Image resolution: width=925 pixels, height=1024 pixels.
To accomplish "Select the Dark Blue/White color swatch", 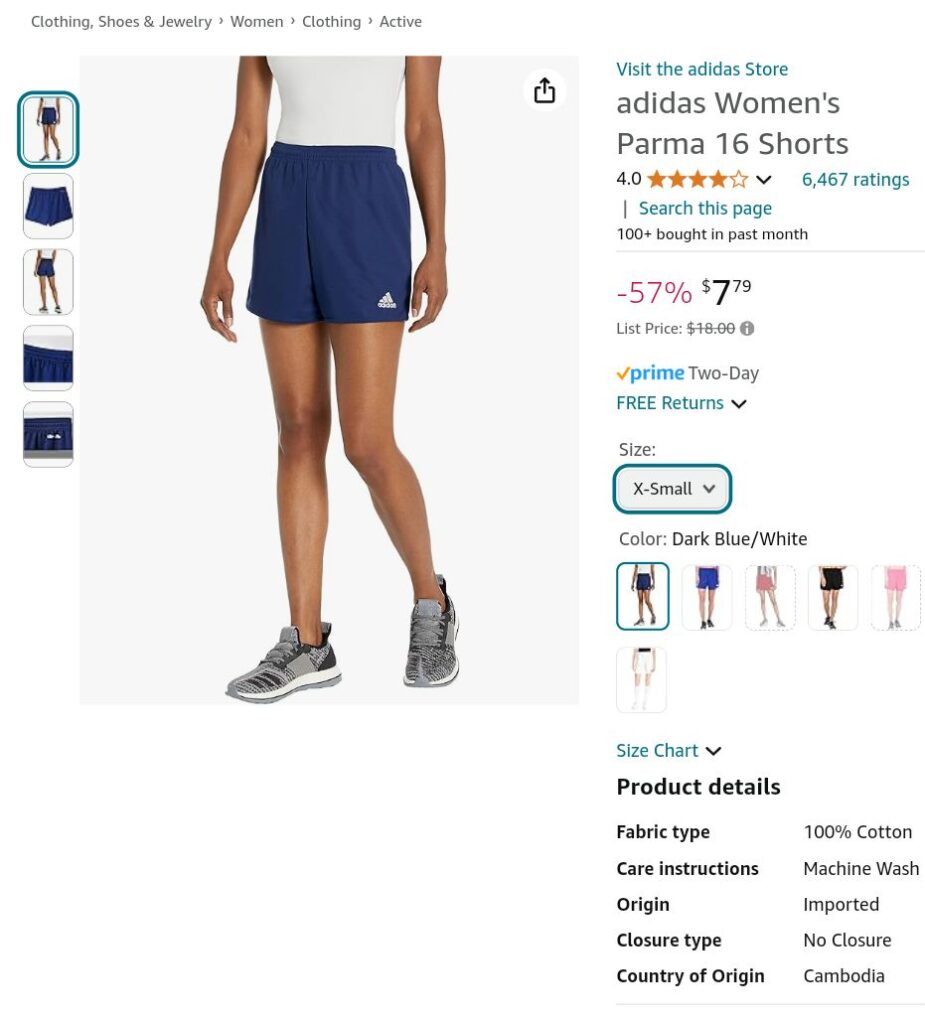I will [643, 596].
